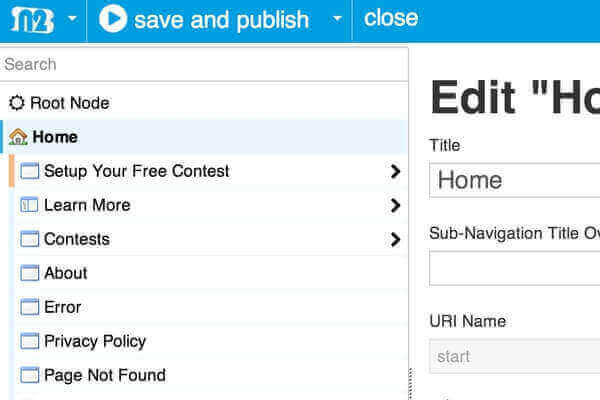Click the close button in top bar
This screenshot has width=600, height=400.
click(391, 18)
